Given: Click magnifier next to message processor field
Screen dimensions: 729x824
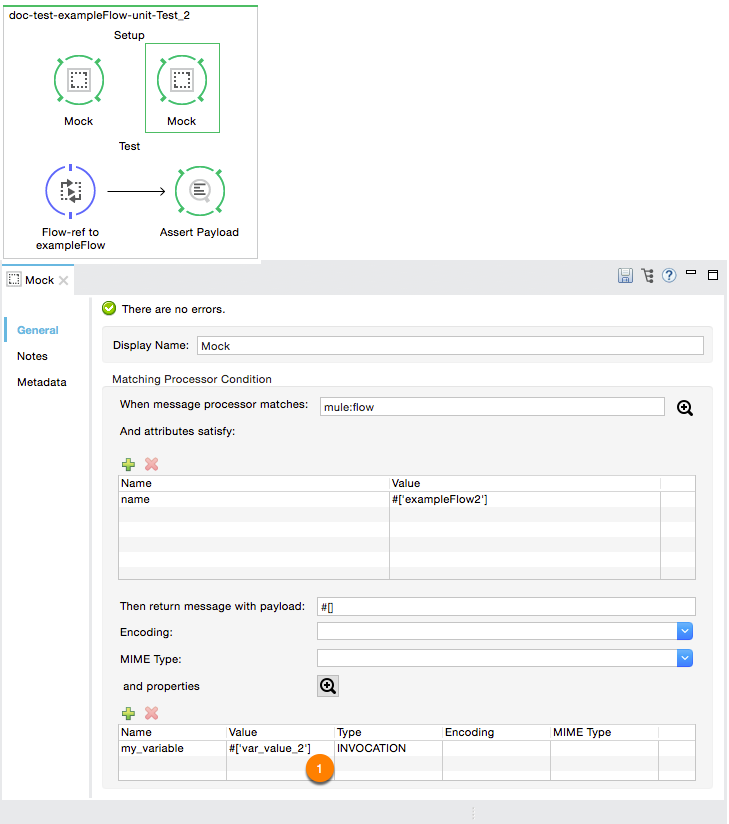Looking at the screenshot, I should (x=685, y=407).
